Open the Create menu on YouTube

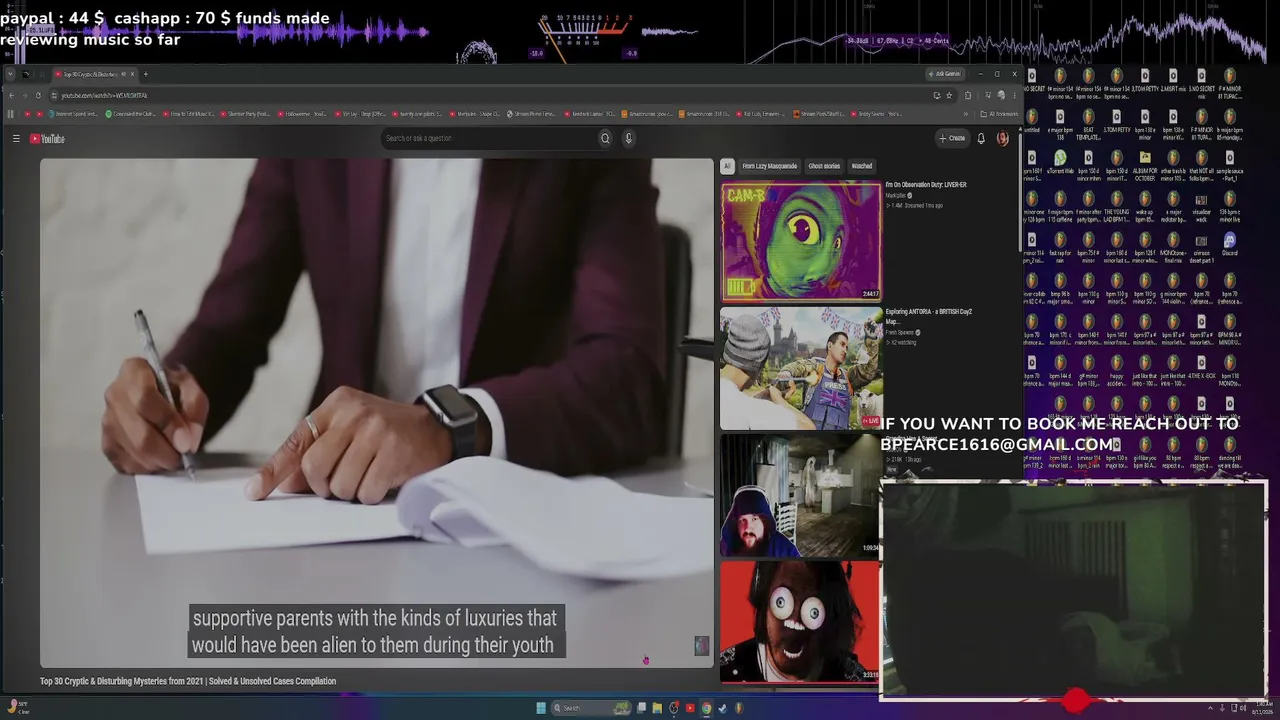952,139
